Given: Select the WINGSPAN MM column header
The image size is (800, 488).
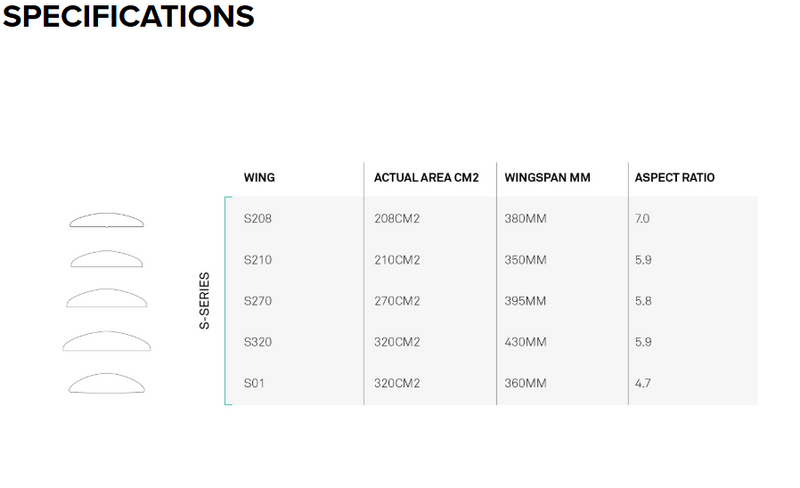Looking at the screenshot, I should (x=548, y=178).
